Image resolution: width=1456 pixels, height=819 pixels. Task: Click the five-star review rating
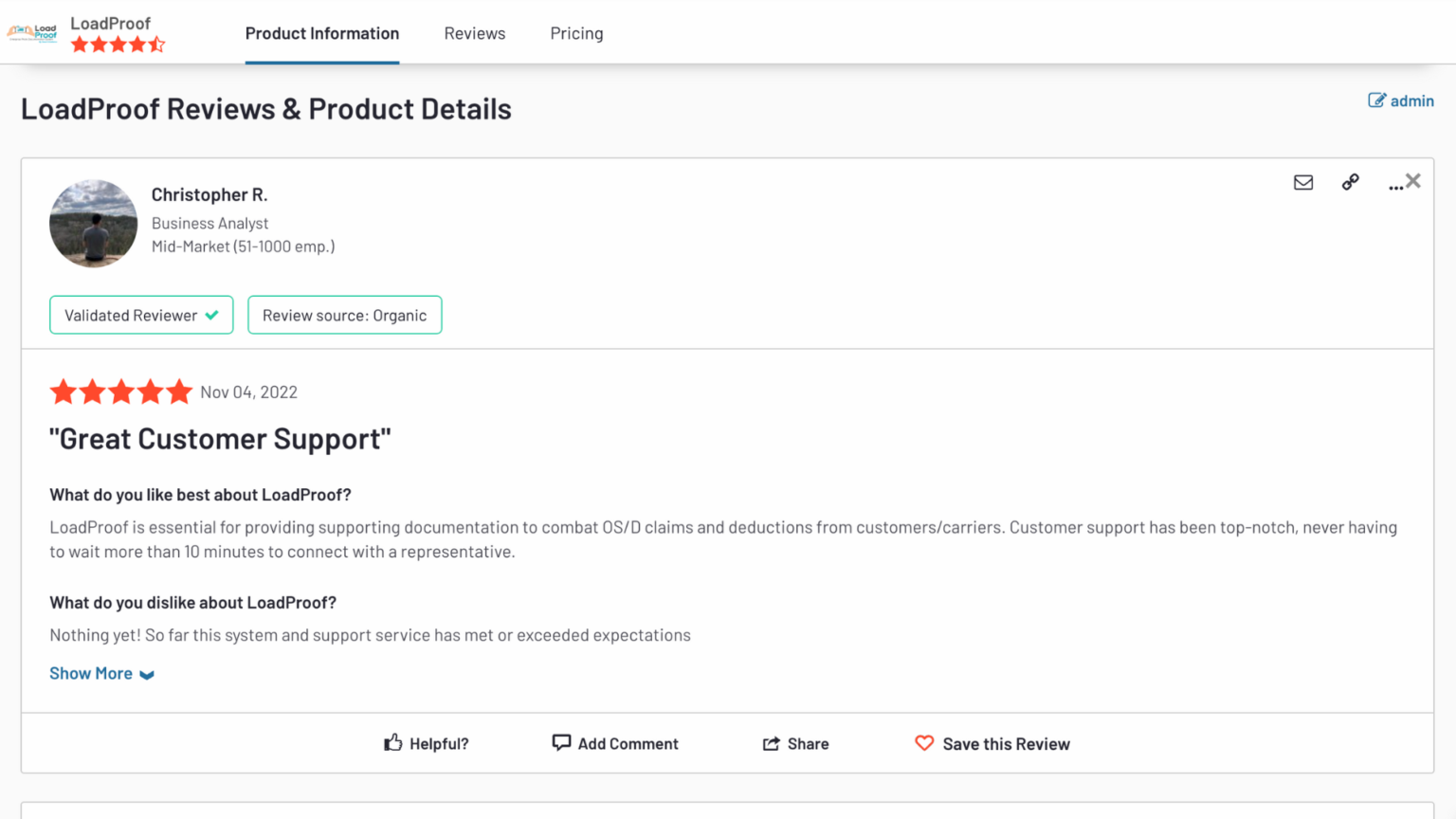tap(121, 391)
